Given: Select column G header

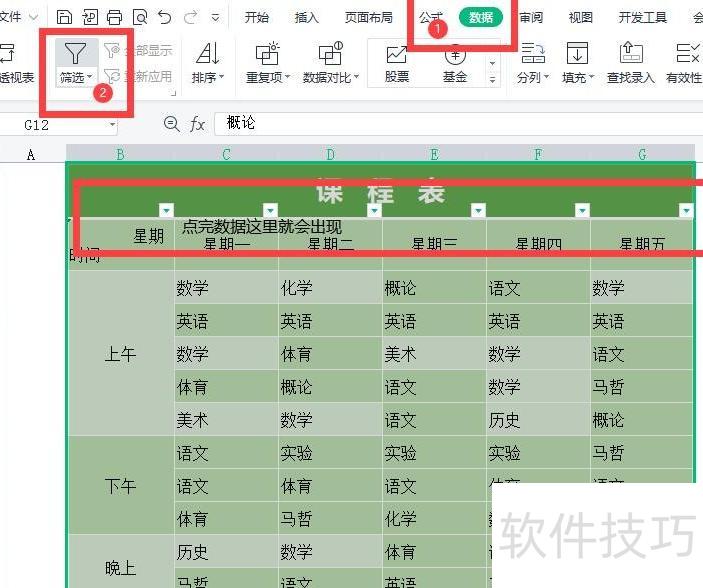Looking at the screenshot, I should (642, 155).
